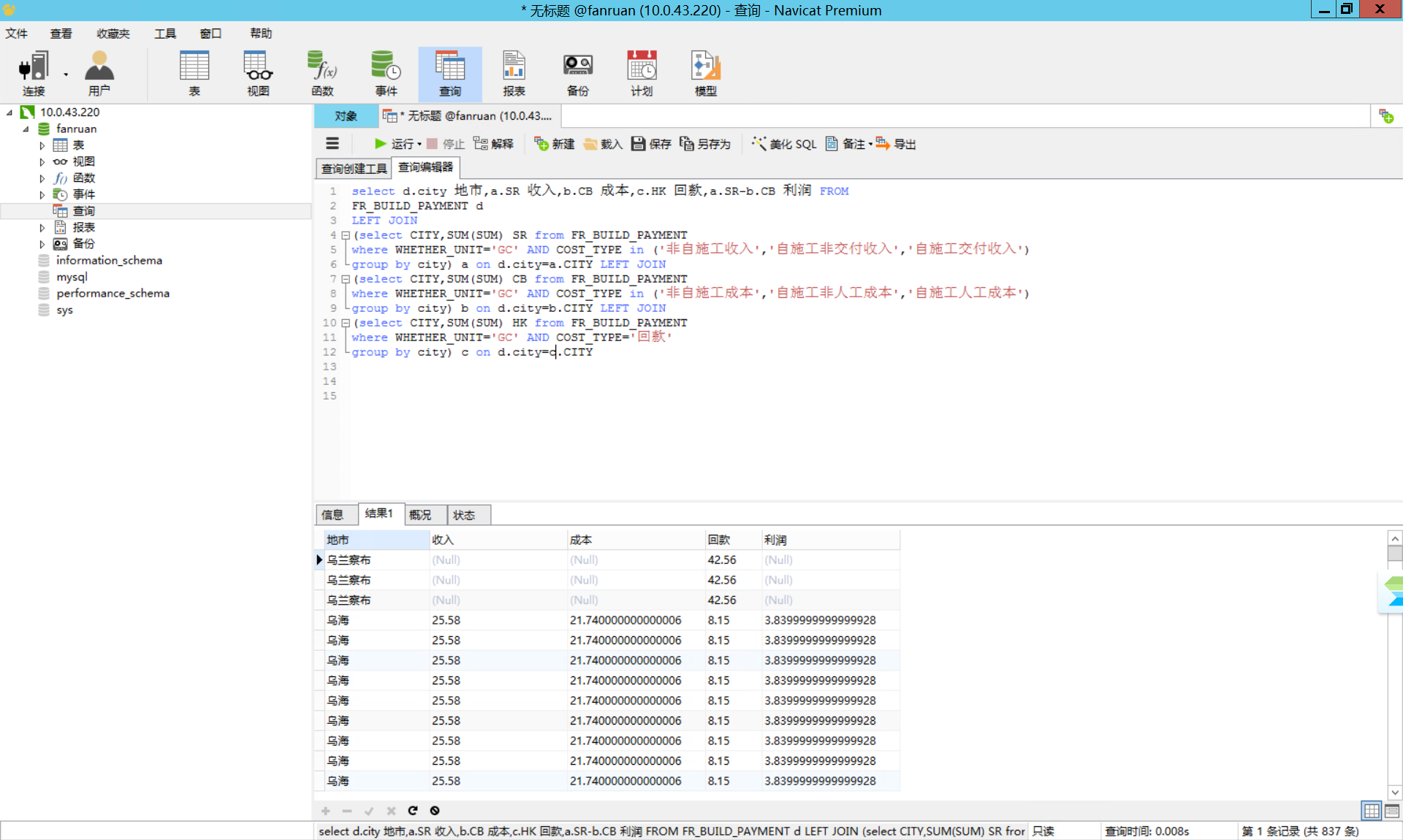This screenshot has width=1403, height=840.
Task: Click 解释 to explain the query
Action: (x=493, y=144)
